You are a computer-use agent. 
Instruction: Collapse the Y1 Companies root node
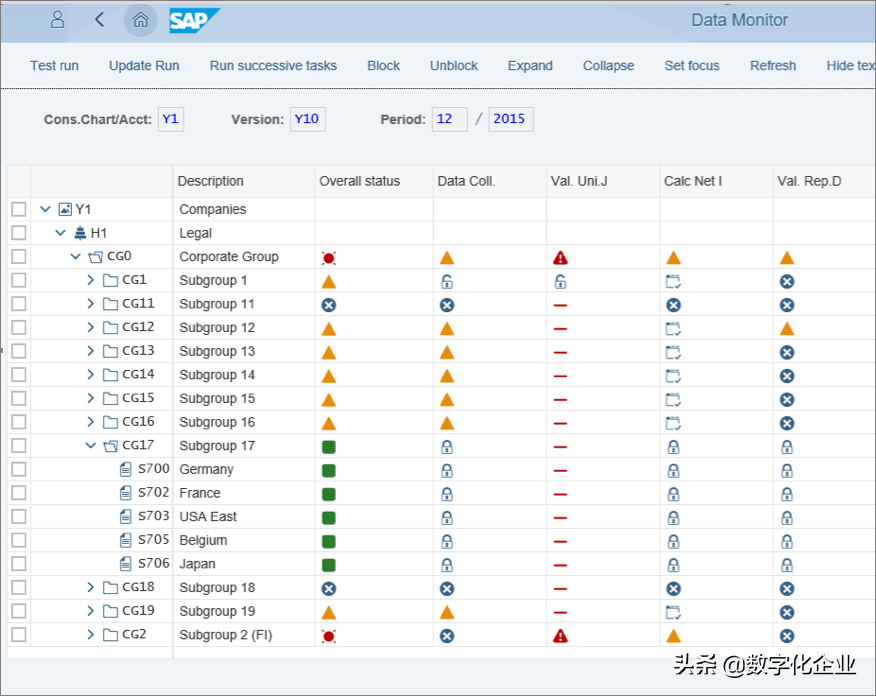(x=45, y=210)
